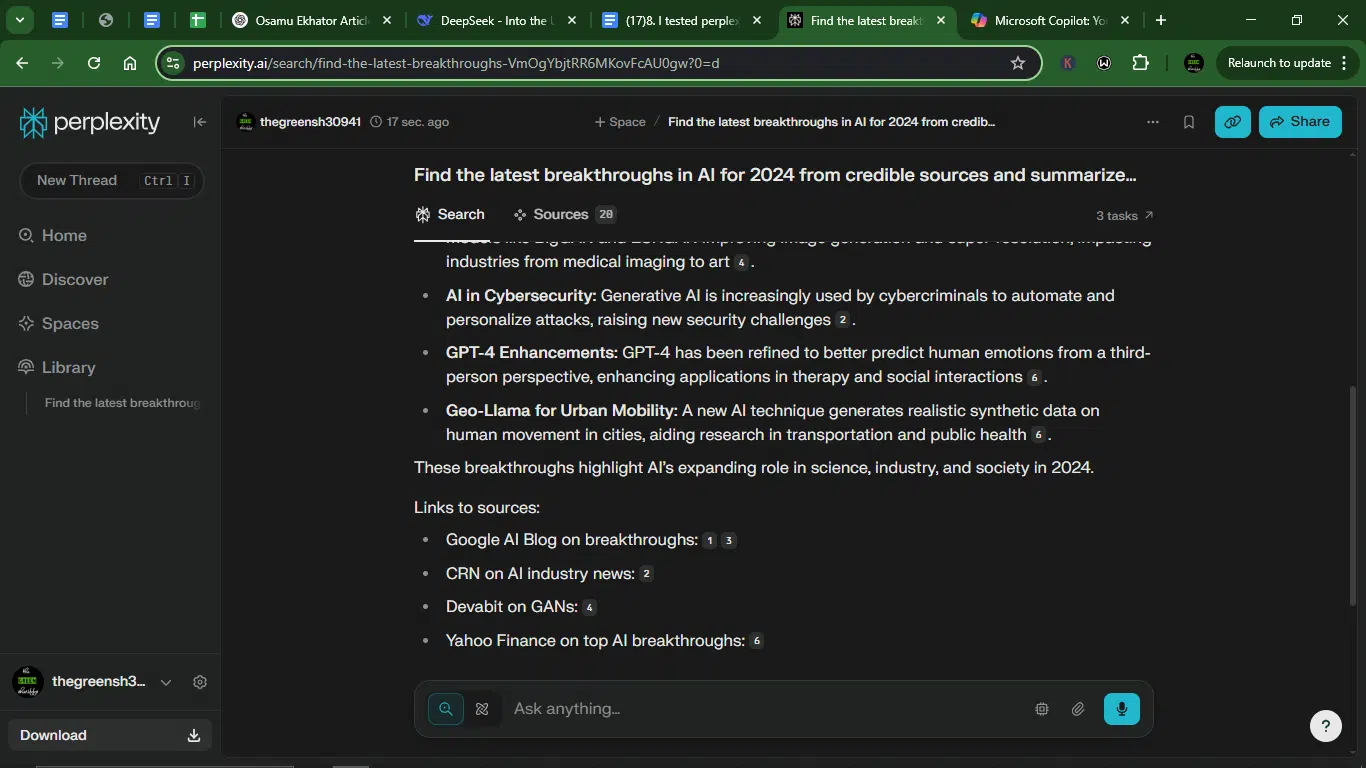
Task: Click the thread title in the breadcrumb
Action: coord(831,122)
